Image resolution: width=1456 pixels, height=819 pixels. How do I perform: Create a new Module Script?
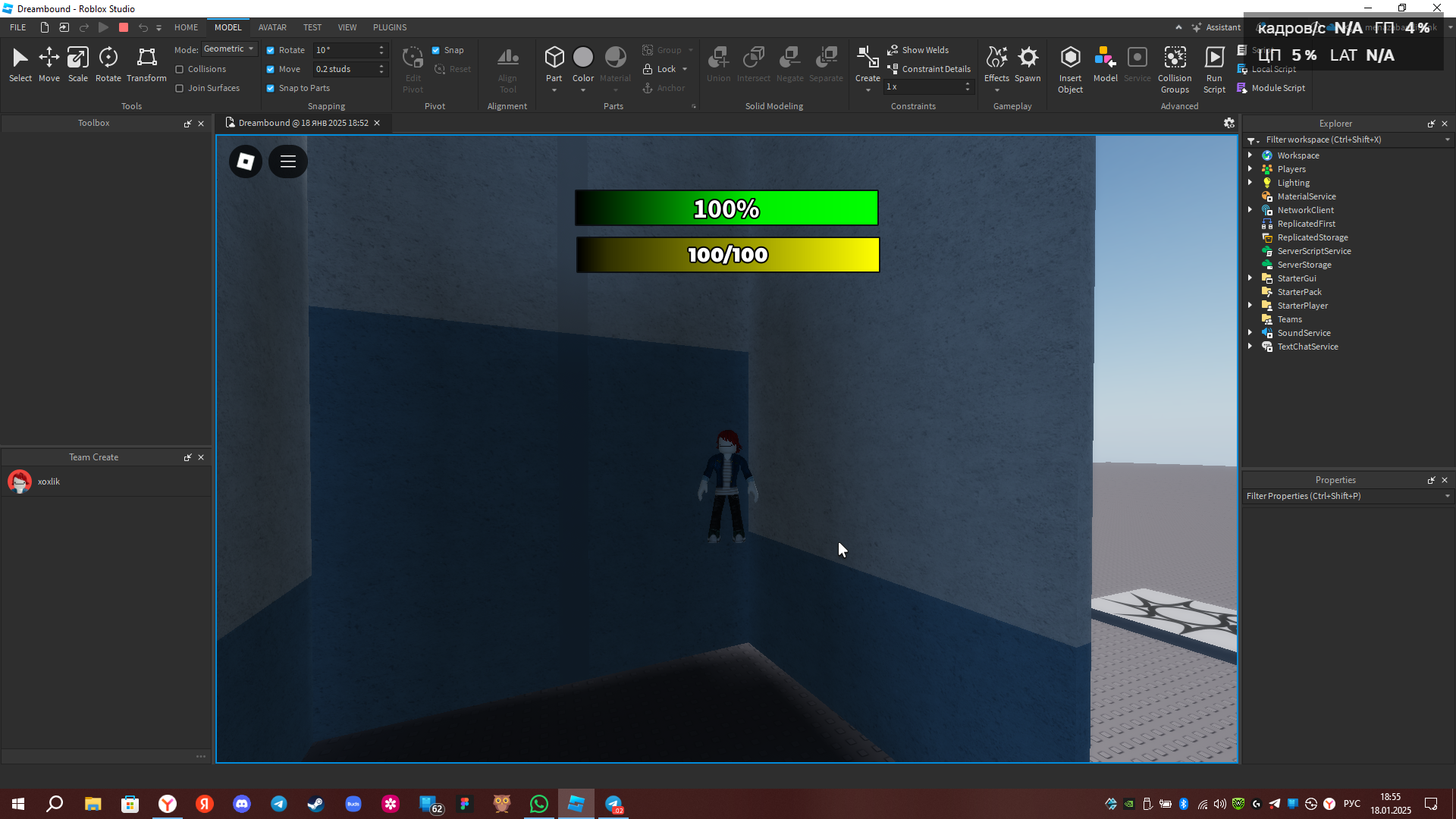(1271, 88)
